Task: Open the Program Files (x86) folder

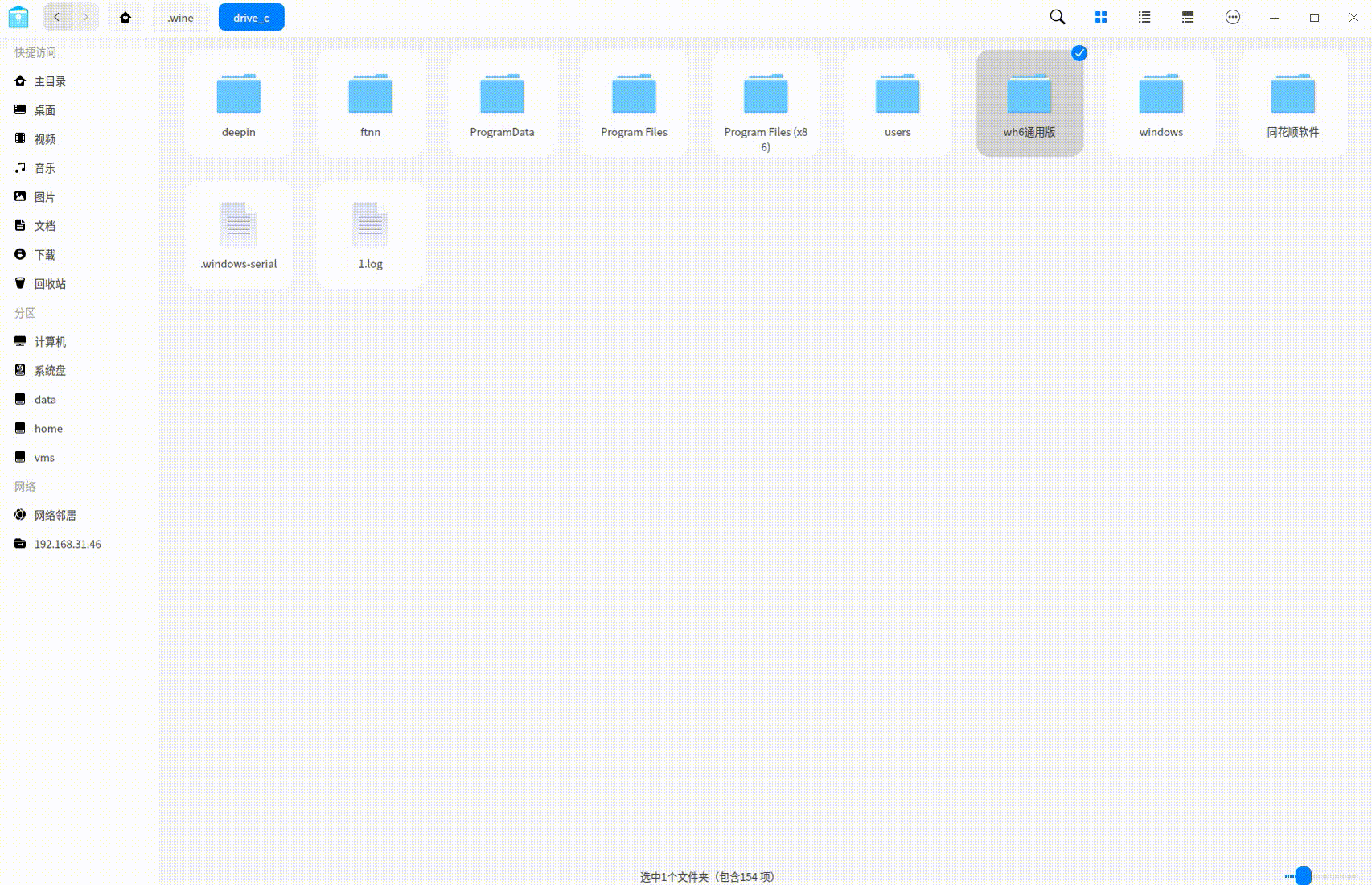Action: [766, 104]
